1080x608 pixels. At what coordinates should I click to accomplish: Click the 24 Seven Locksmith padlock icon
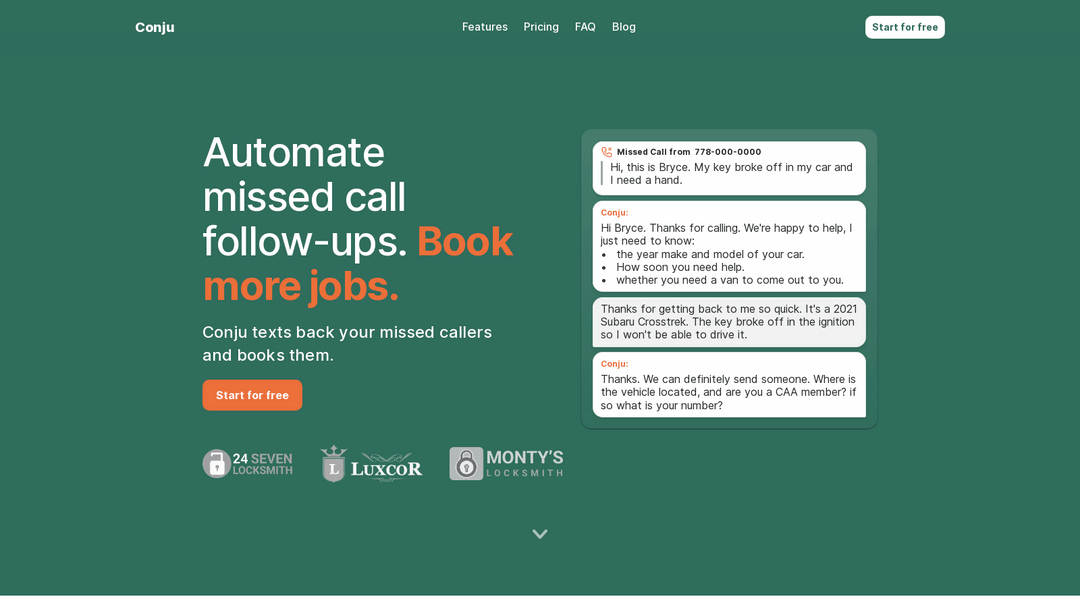tap(216, 464)
